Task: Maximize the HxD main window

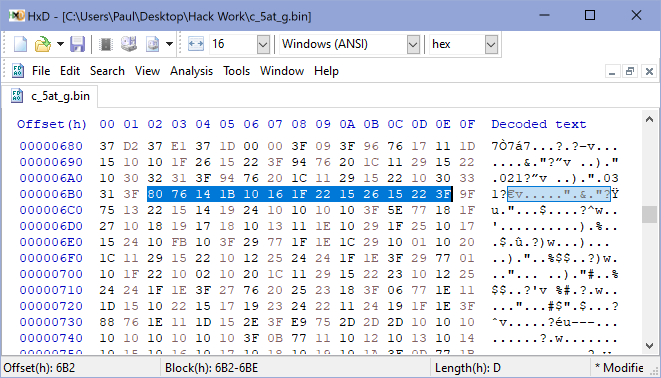Action: tap(590, 16)
